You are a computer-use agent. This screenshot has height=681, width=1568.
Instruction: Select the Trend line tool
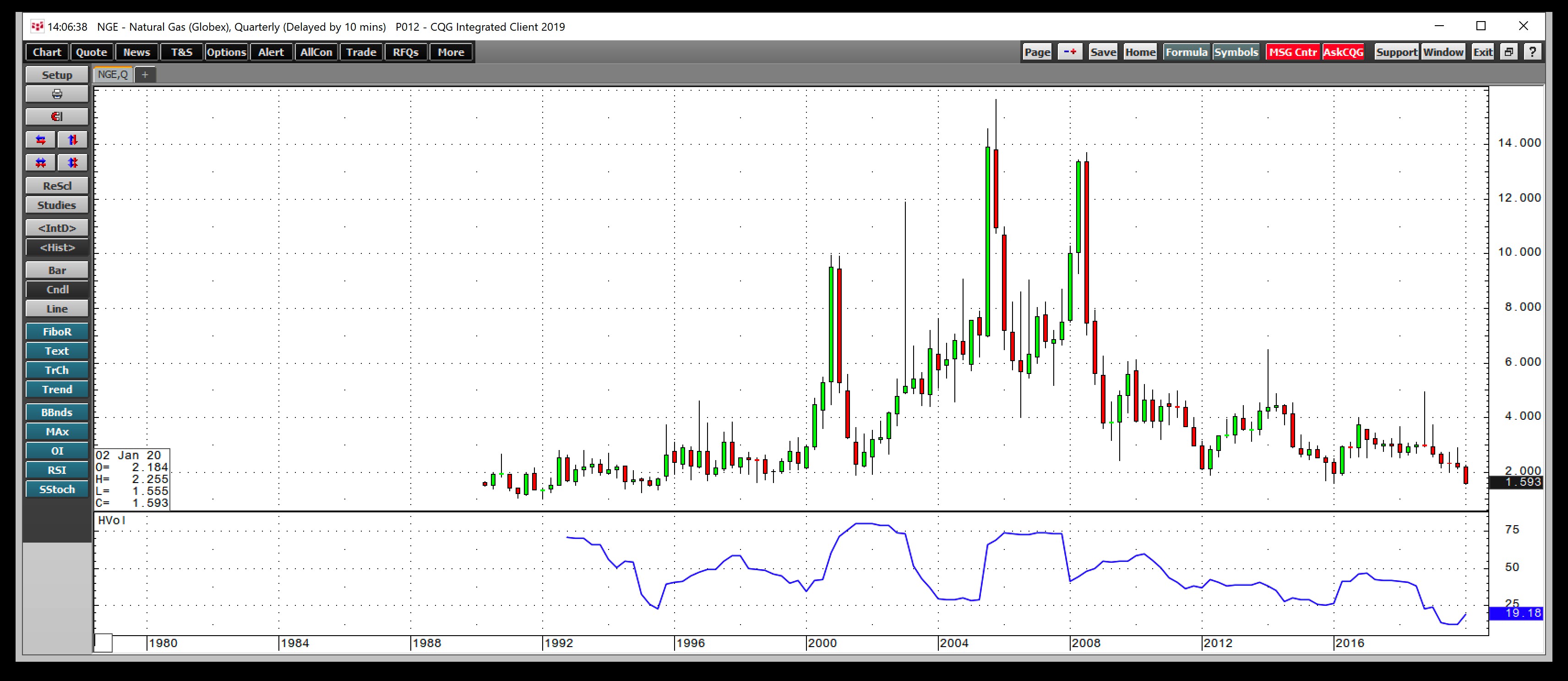point(57,390)
